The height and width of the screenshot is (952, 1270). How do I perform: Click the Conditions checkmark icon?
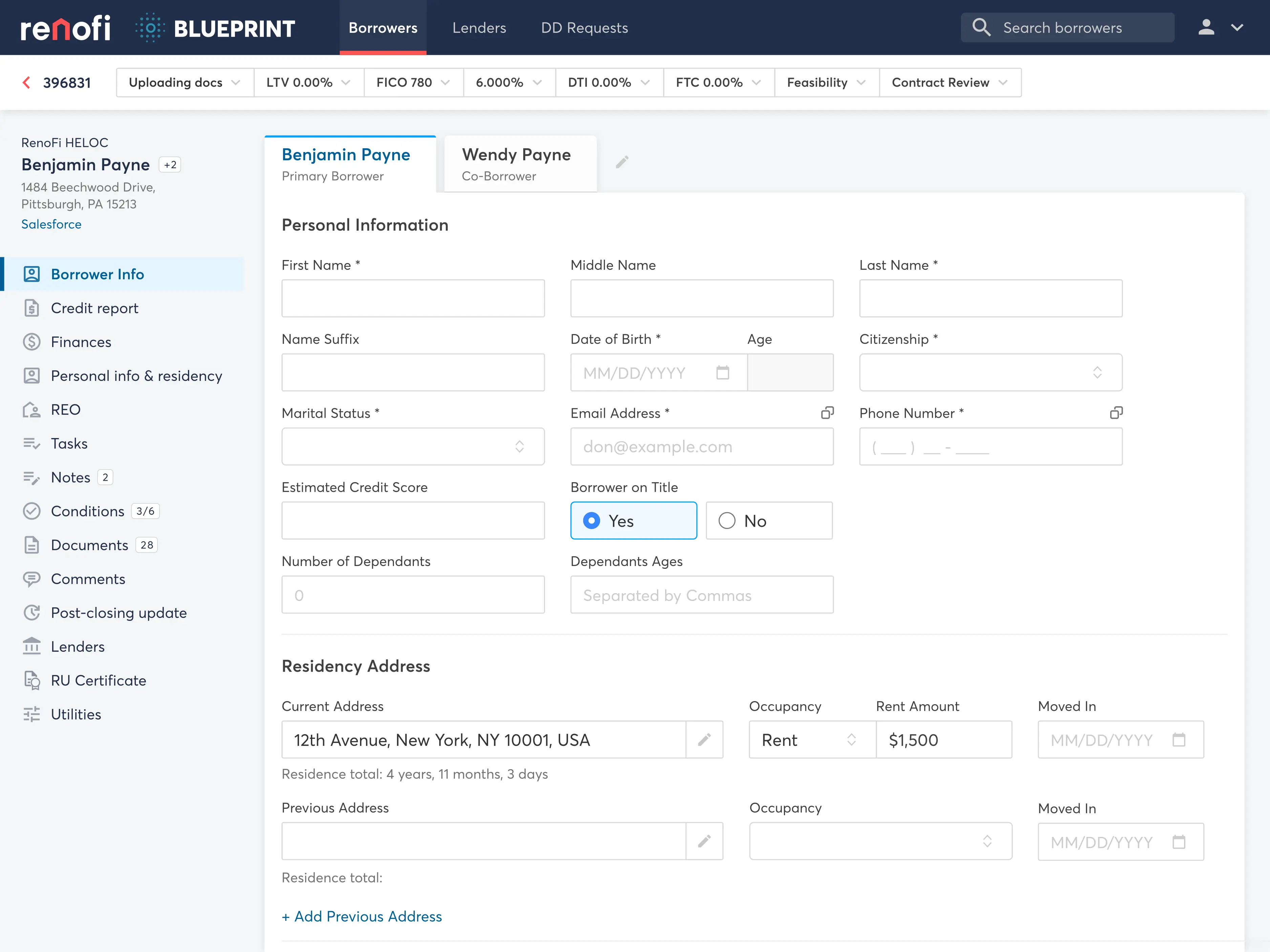tap(31, 511)
